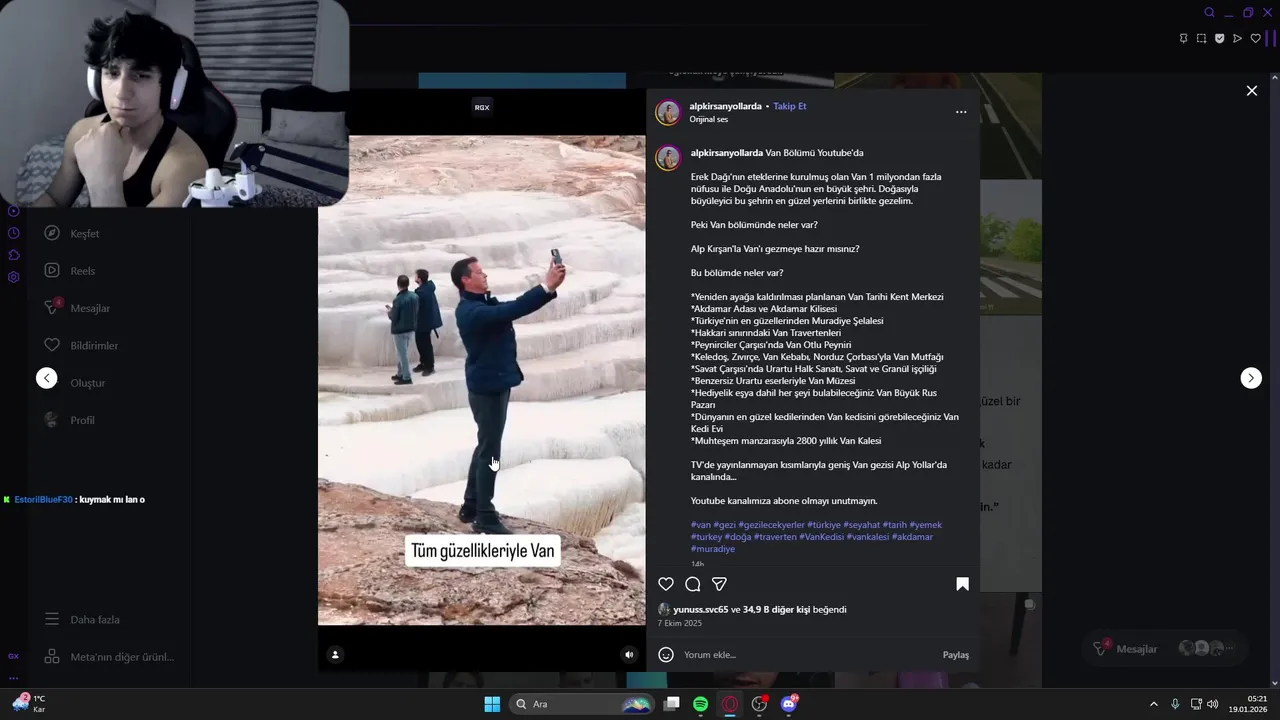The image size is (1280, 720).
Task: Open the ad blocker shield icon
Action: [x=1219, y=39]
